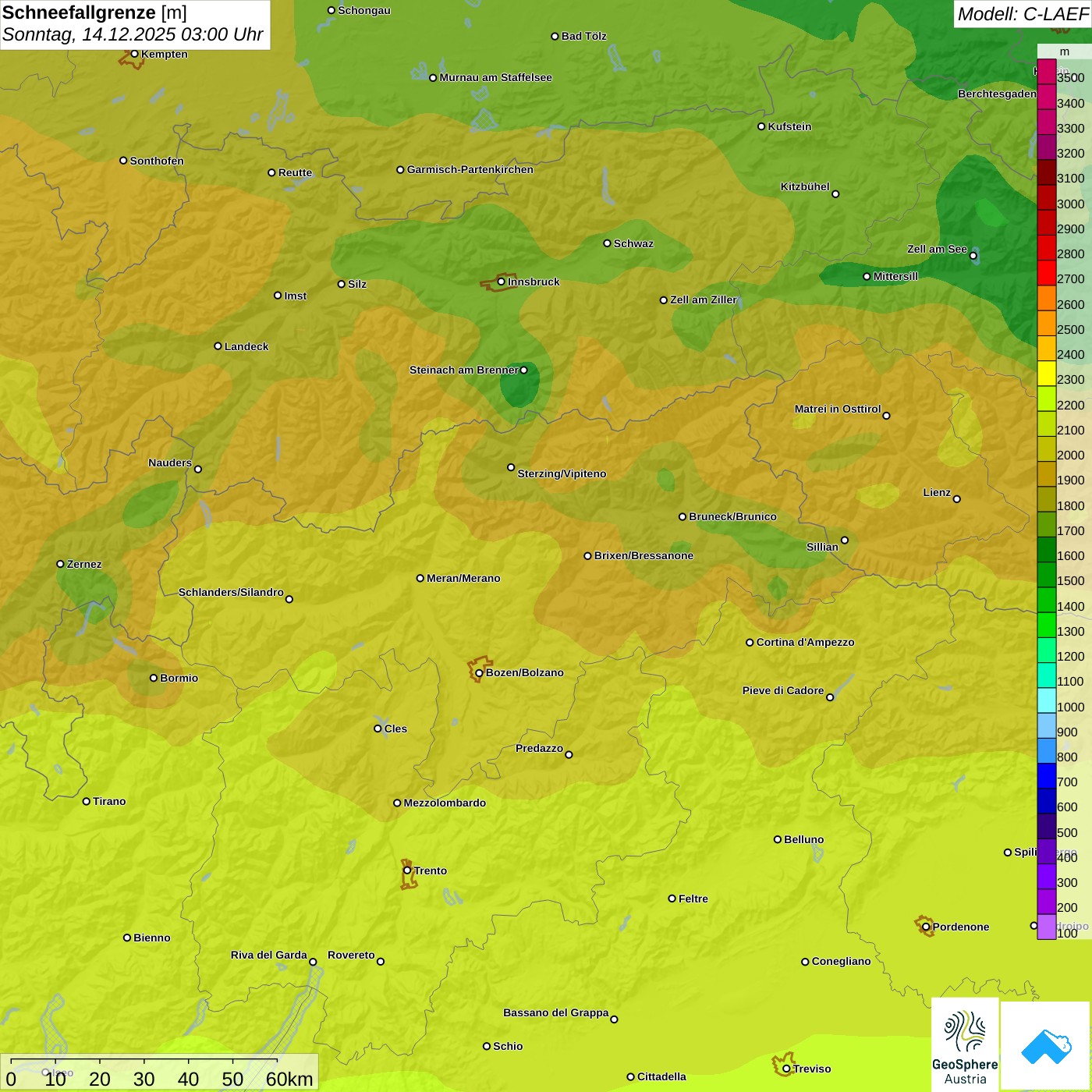The height and width of the screenshot is (1092, 1092).
Task: Pick the 2300 m yellow legend swatch
Action: (x=1046, y=374)
